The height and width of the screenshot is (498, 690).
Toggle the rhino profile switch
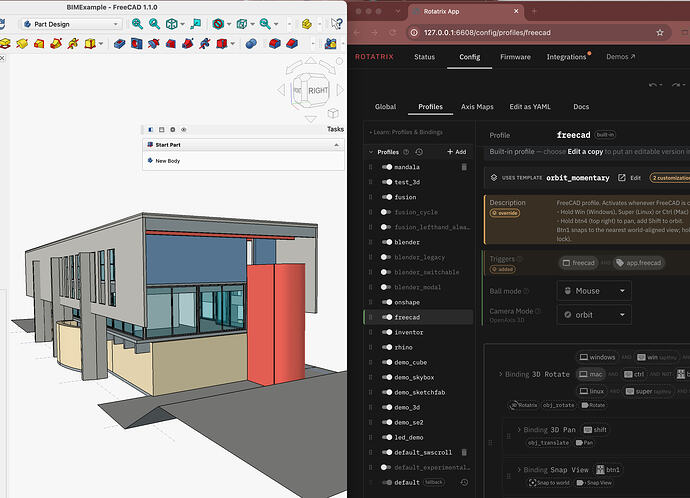(x=387, y=347)
